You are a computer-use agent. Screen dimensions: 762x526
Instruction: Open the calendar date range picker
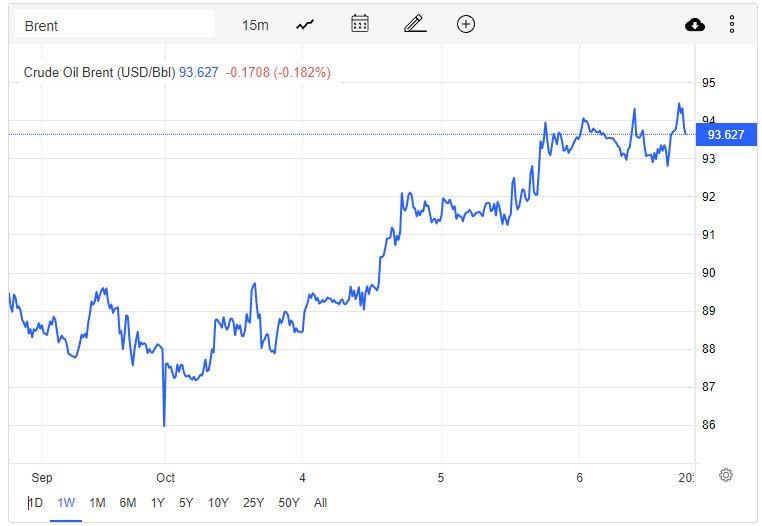click(360, 24)
